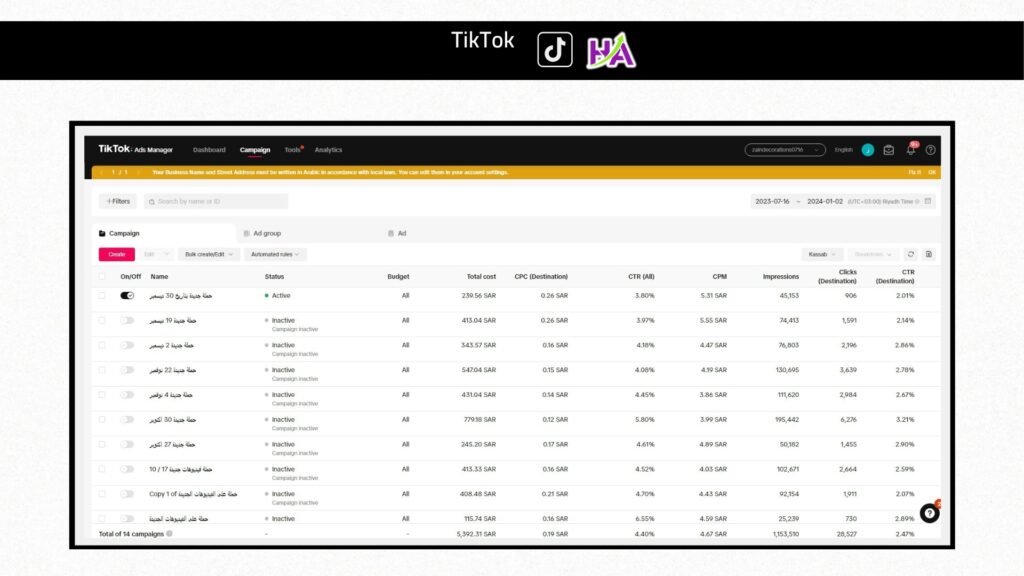Open the user avatar profile menu
This screenshot has height=576, width=1024.
867,150
